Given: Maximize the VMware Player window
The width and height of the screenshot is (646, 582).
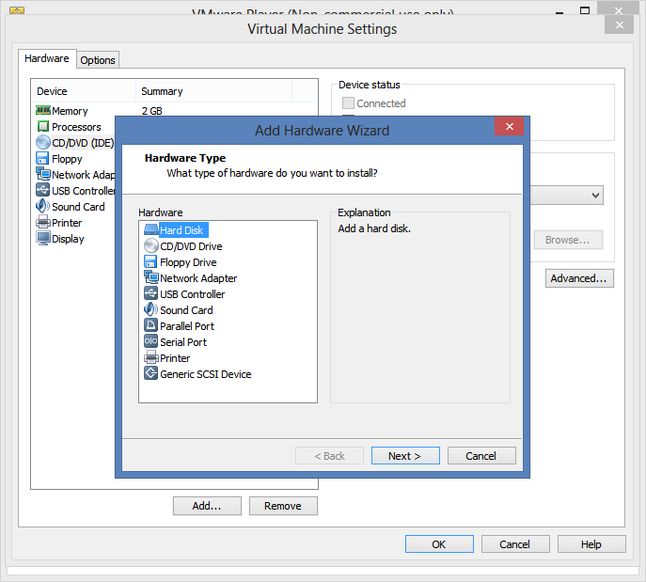Looking at the screenshot, I should (585, 10).
